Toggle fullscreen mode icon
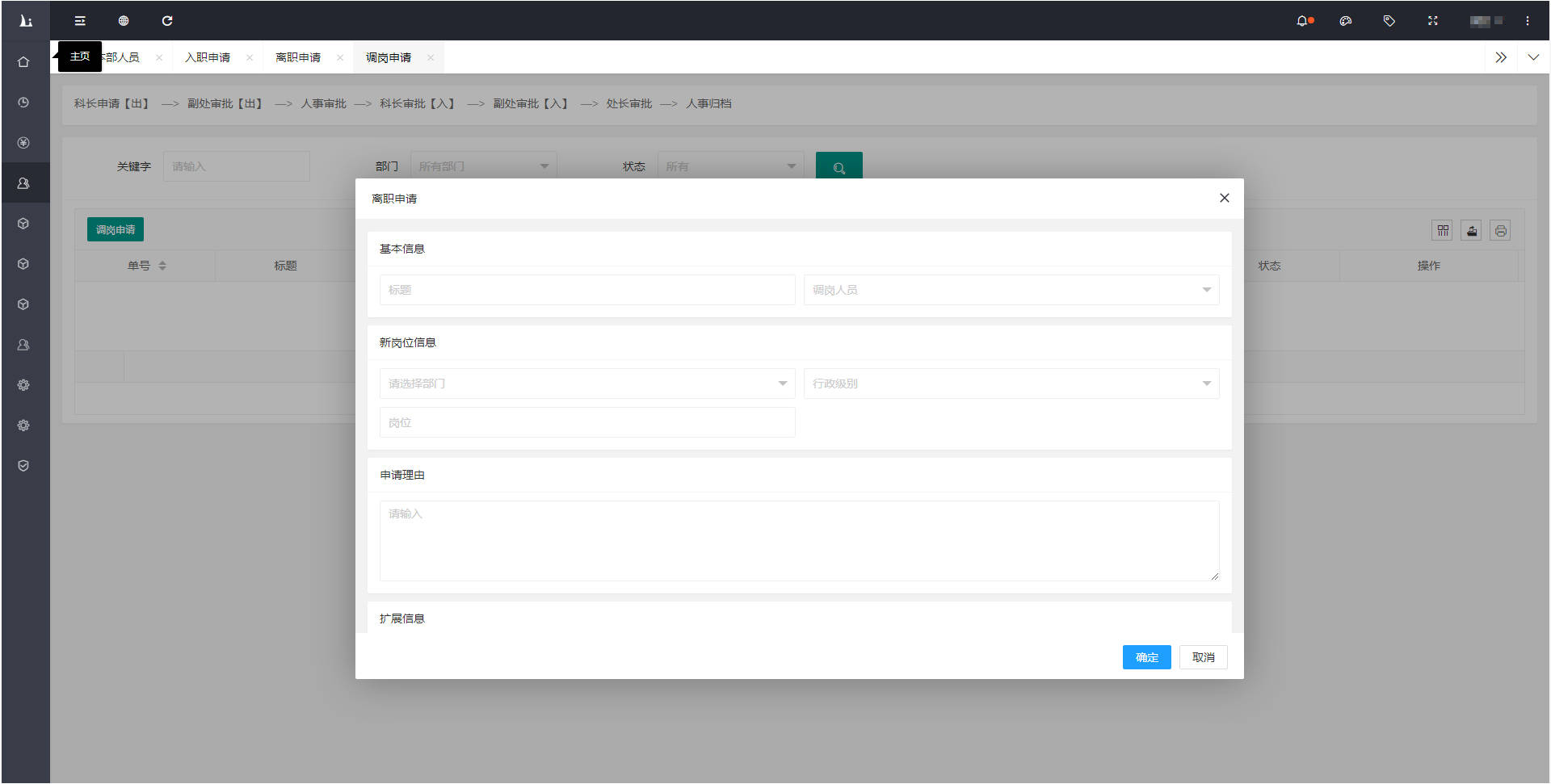 click(1432, 21)
